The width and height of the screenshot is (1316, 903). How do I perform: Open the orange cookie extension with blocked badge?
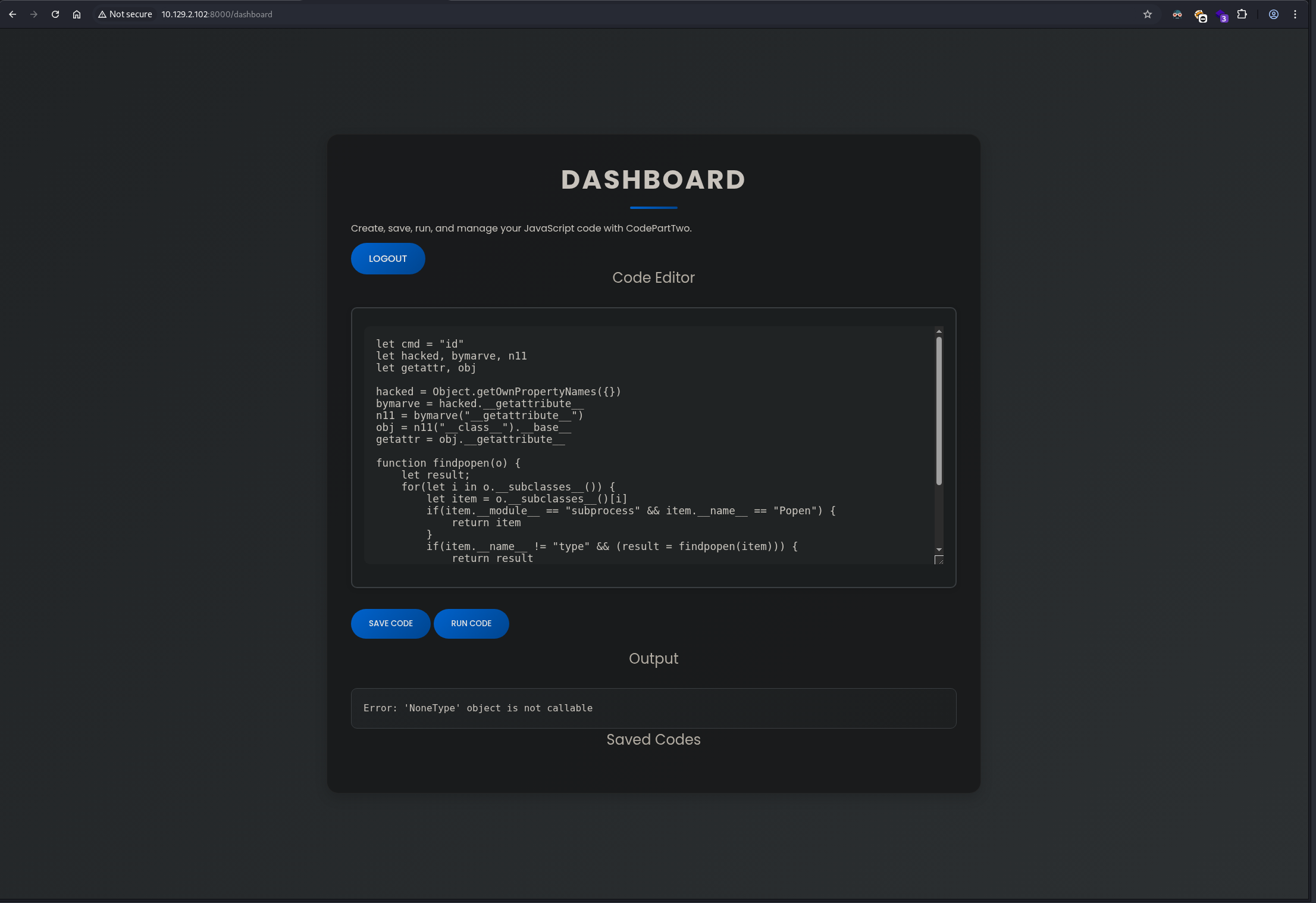point(1200,15)
